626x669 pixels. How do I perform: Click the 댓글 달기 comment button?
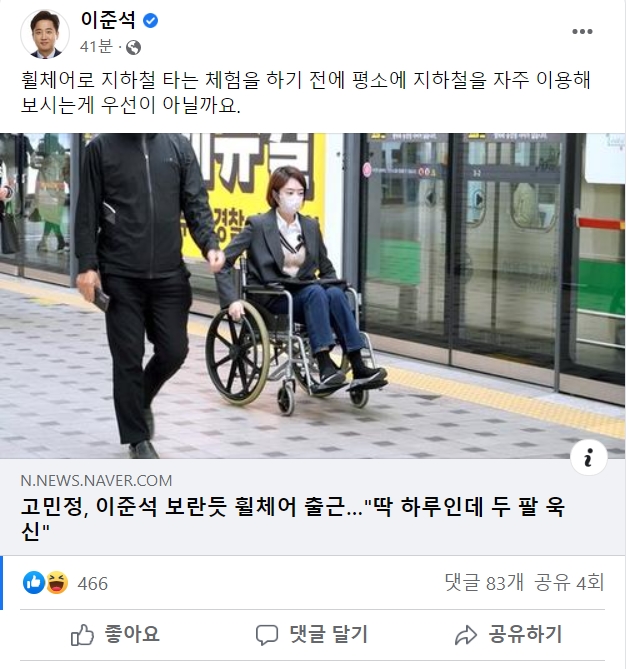pos(312,634)
